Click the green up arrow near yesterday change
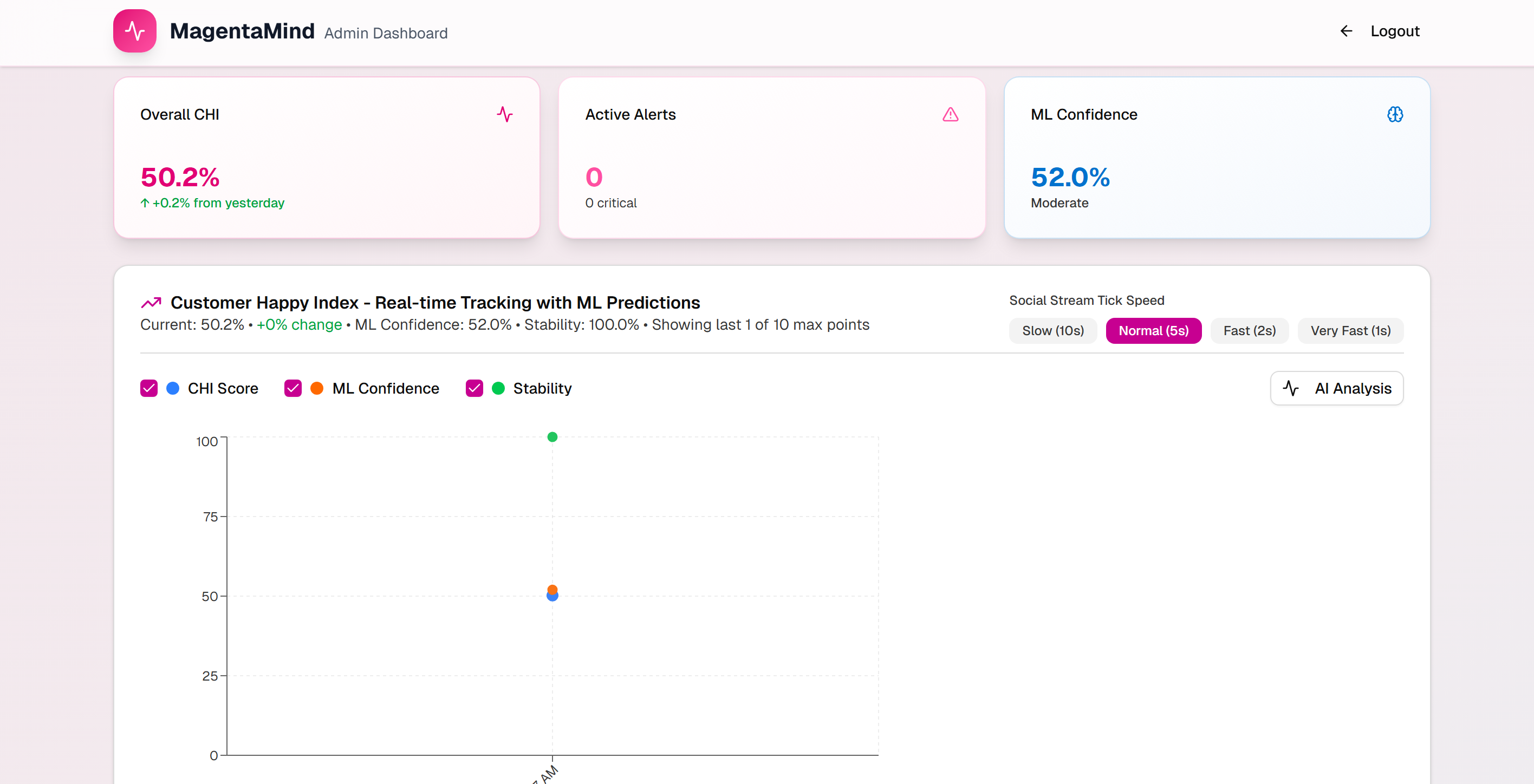The width and height of the screenshot is (1534, 784). pyautogui.click(x=145, y=203)
